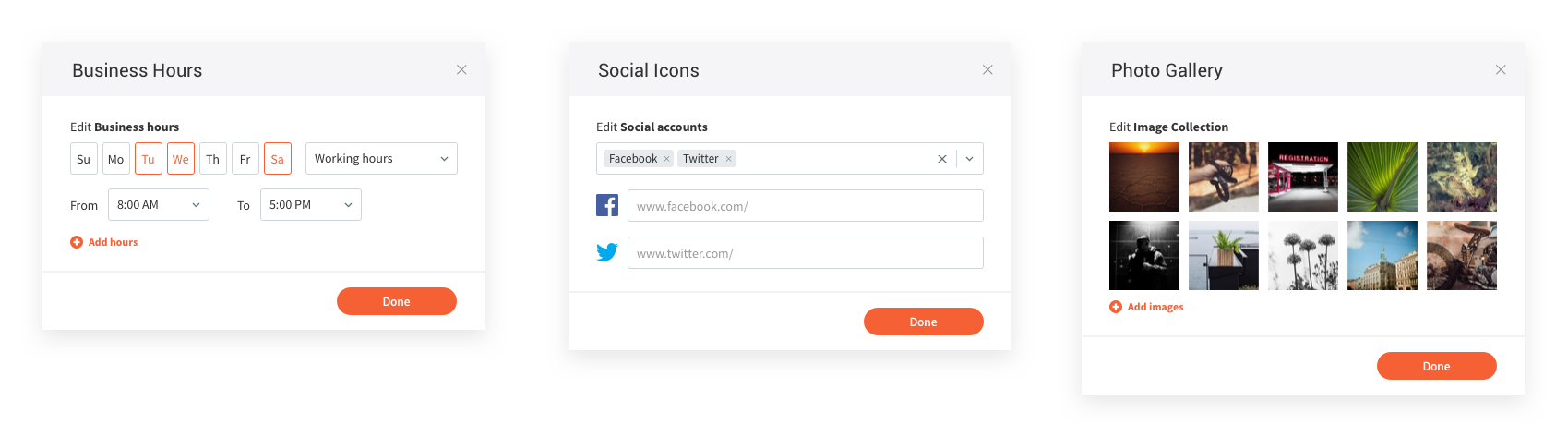The height and width of the screenshot is (437, 1568).
Task: Open the To time 5:00 PM dropdown
Action: pos(311,205)
